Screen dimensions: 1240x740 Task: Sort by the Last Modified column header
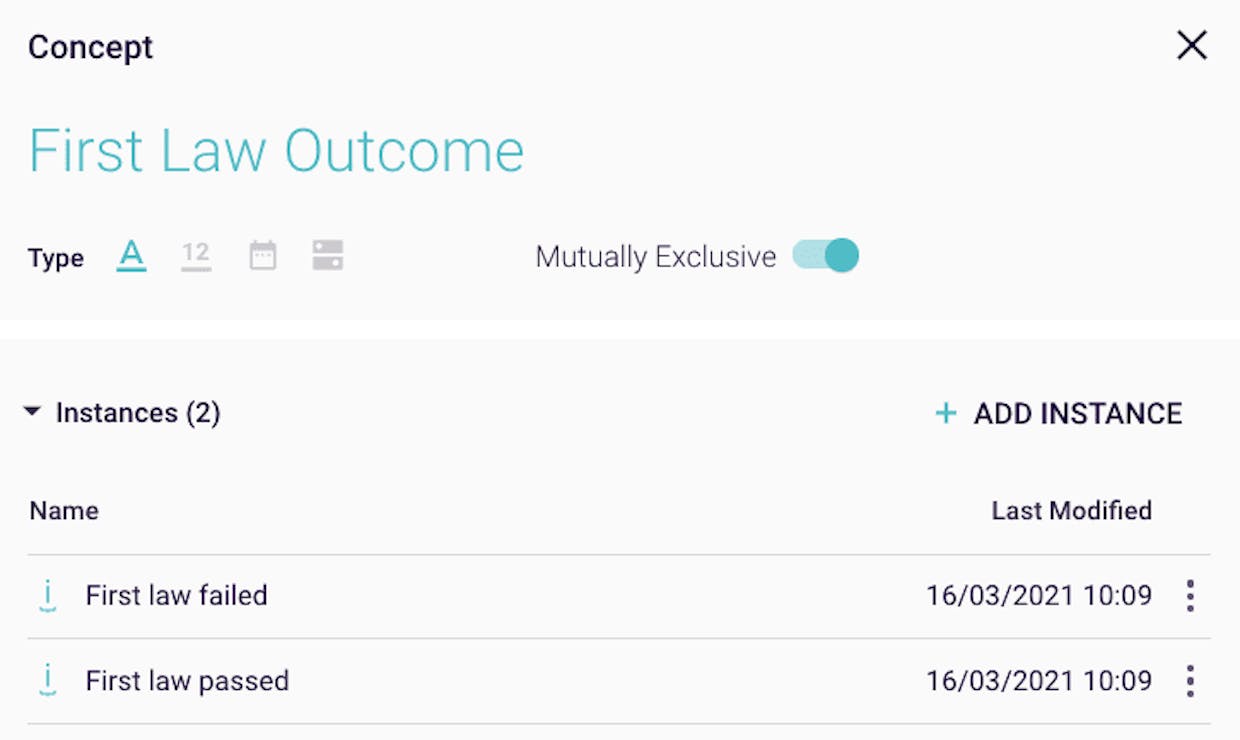tap(1072, 511)
